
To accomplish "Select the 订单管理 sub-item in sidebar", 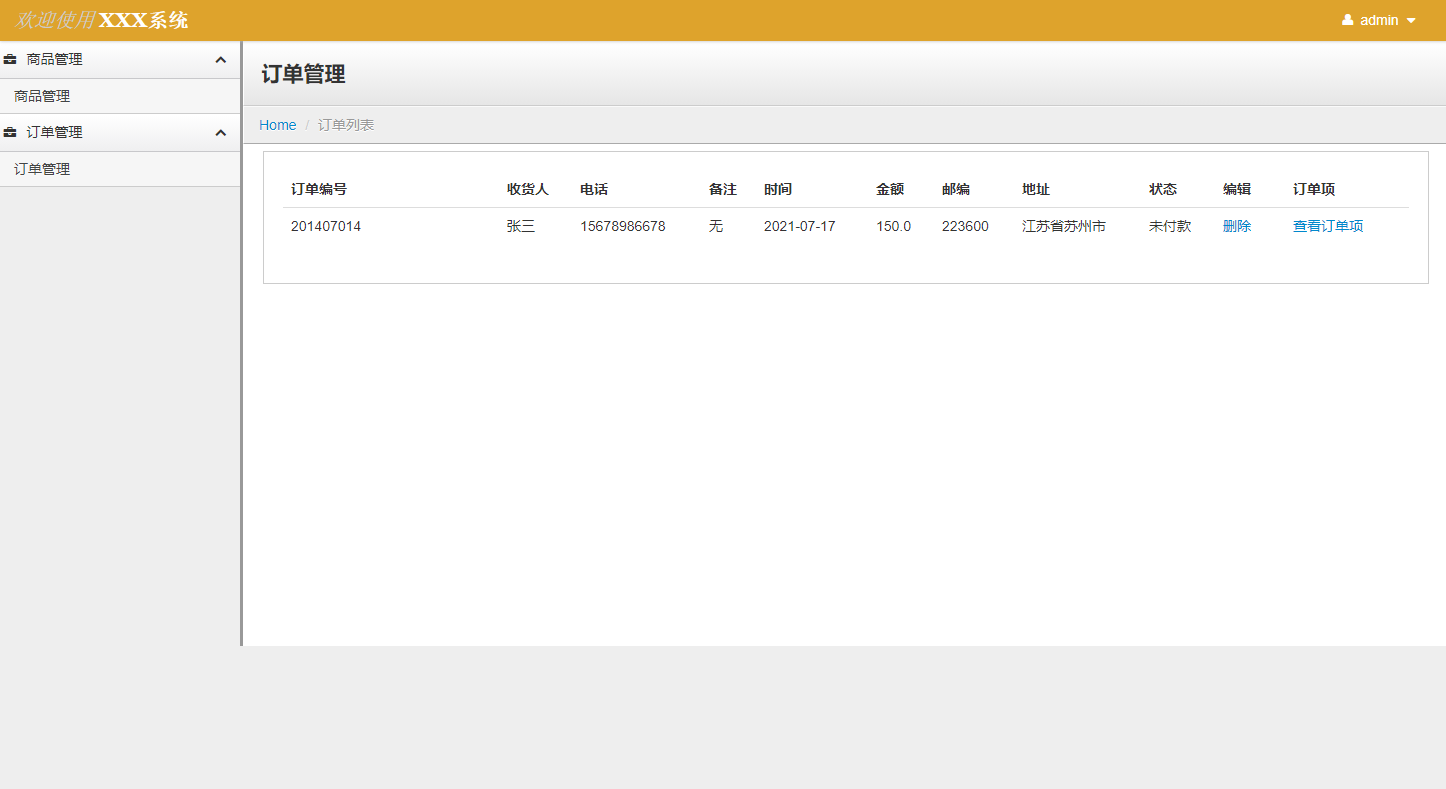I will point(42,170).
